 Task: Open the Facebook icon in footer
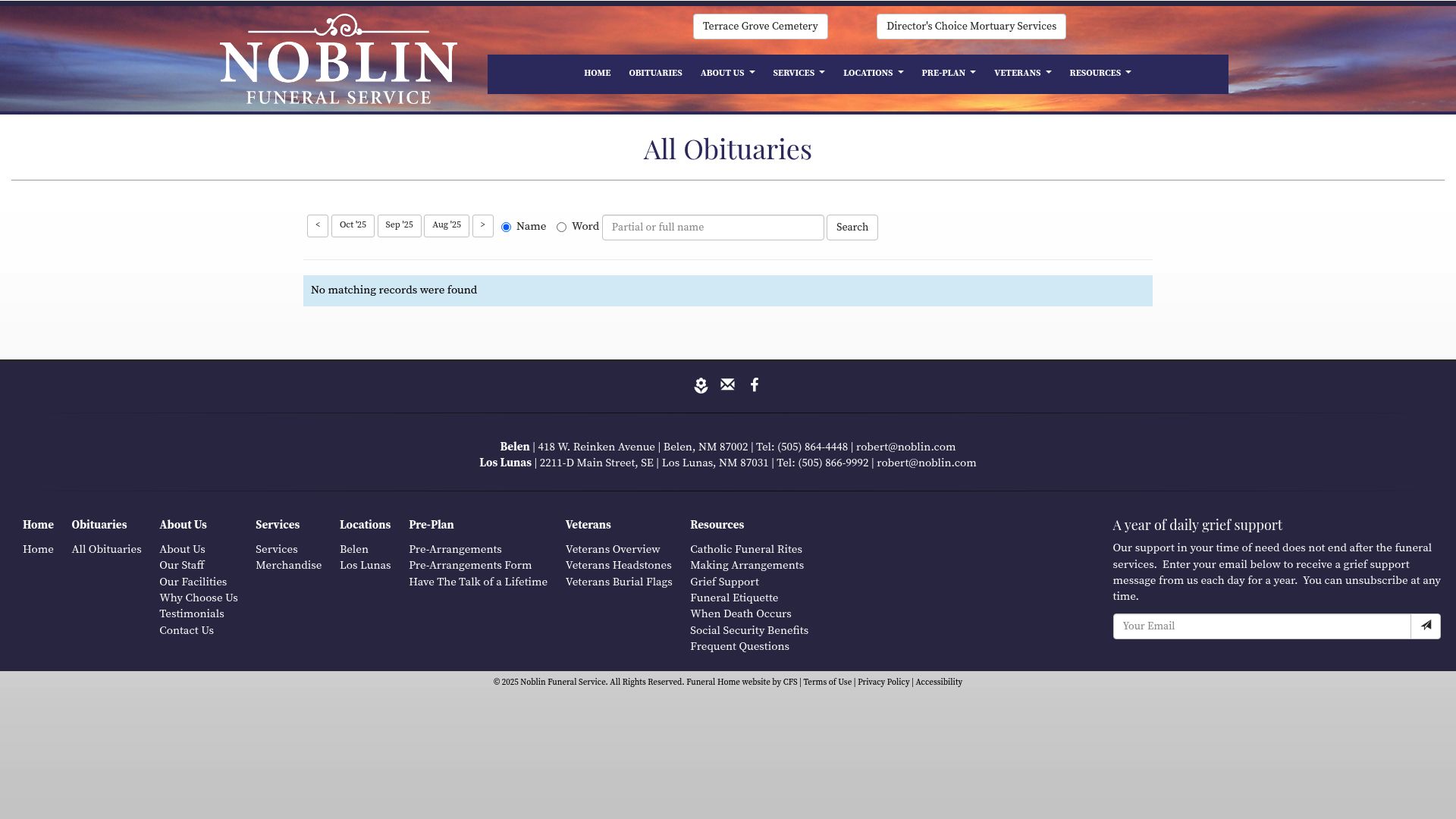click(755, 385)
